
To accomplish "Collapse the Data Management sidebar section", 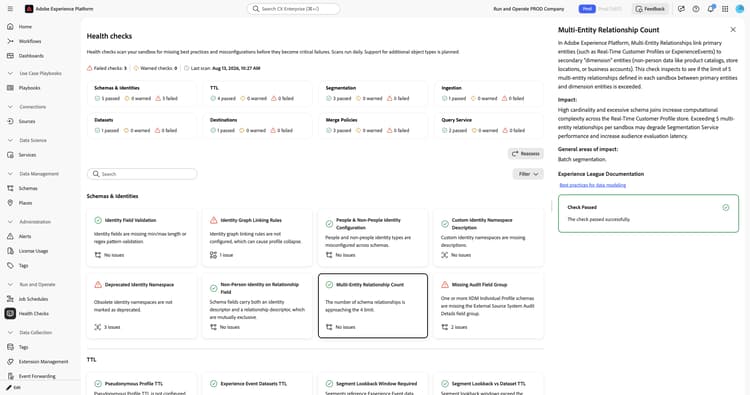I will pos(11,174).
